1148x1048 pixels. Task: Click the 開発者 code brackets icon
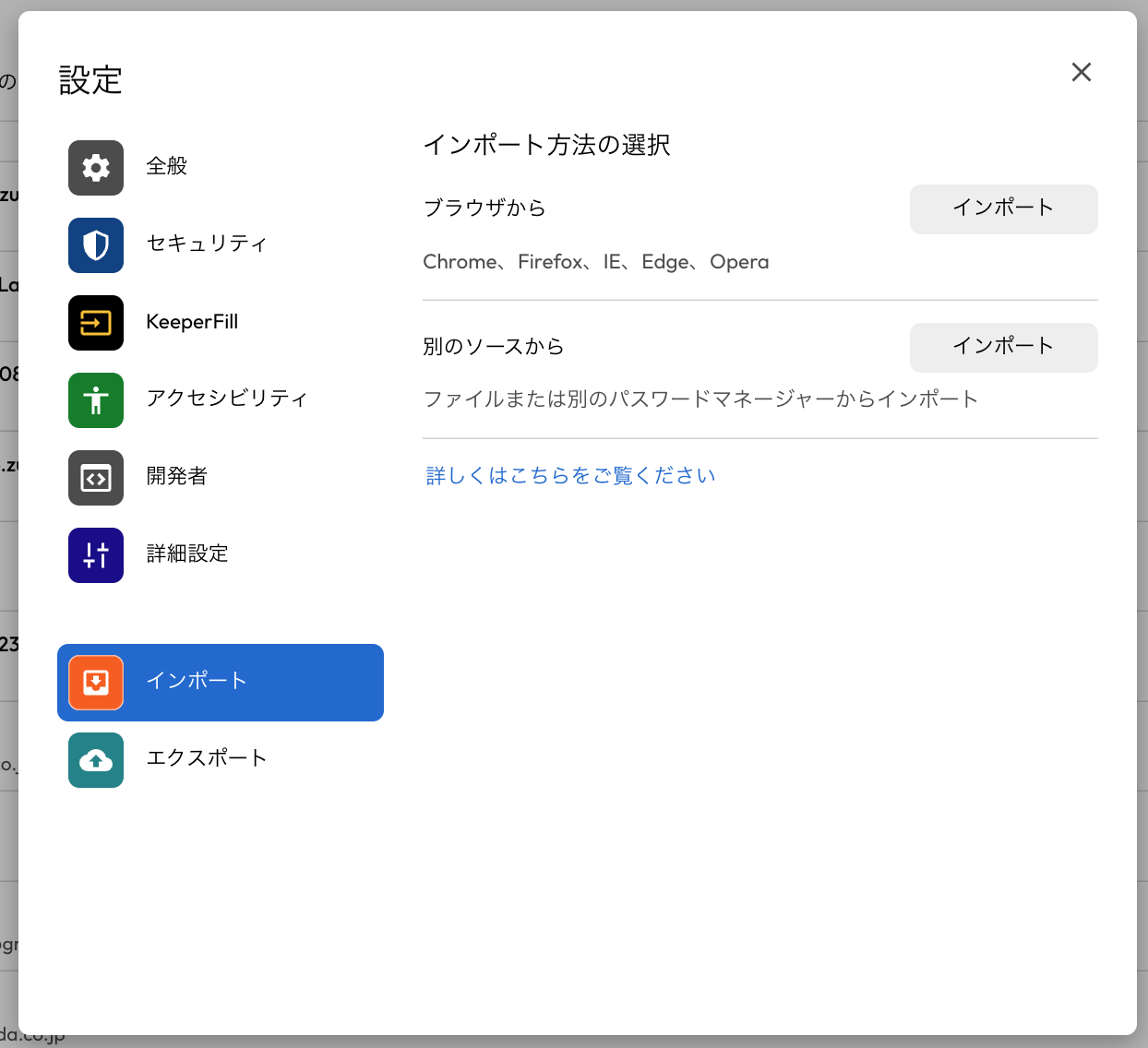coord(96,478)
